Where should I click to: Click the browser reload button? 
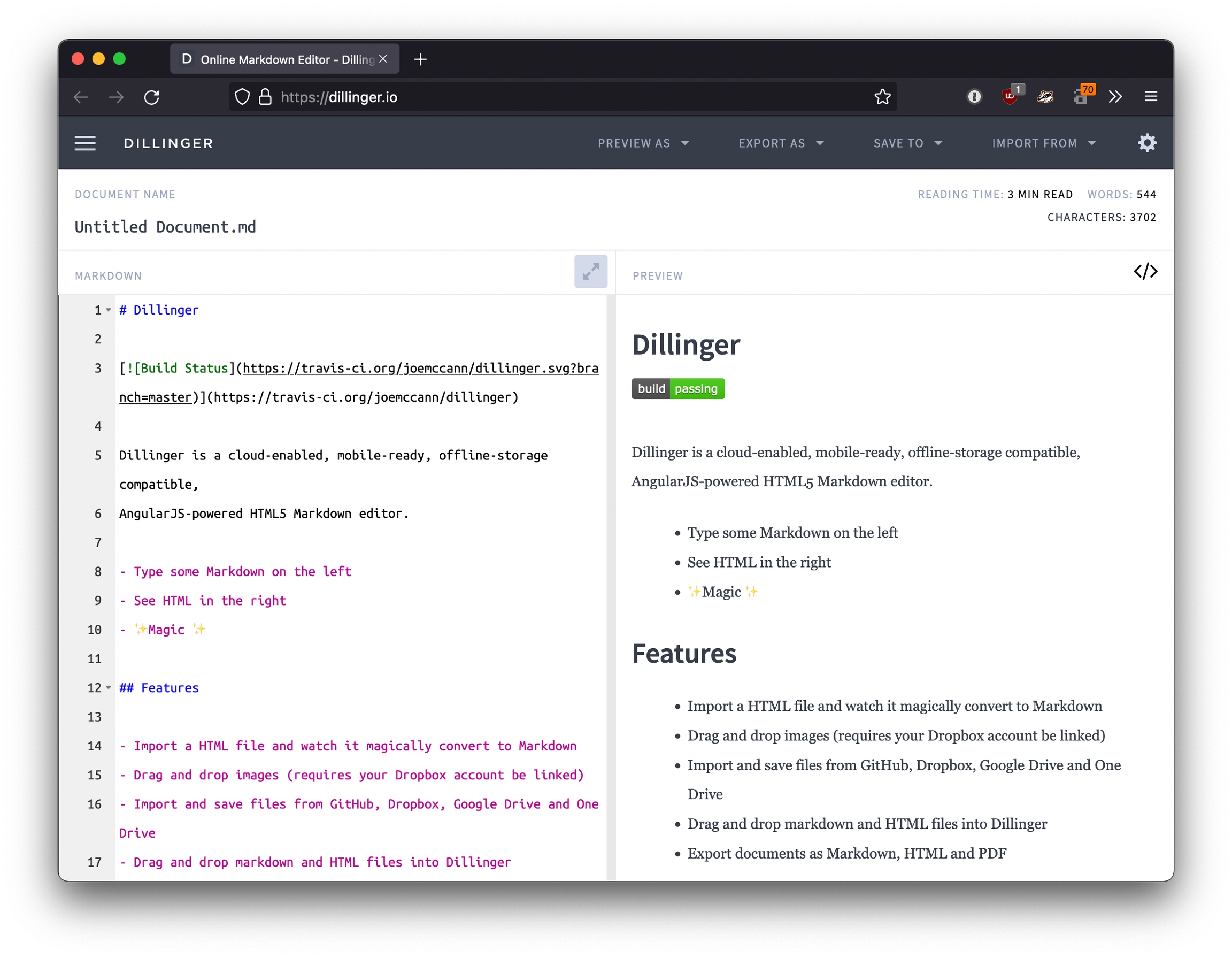click(x=152, y=97)
